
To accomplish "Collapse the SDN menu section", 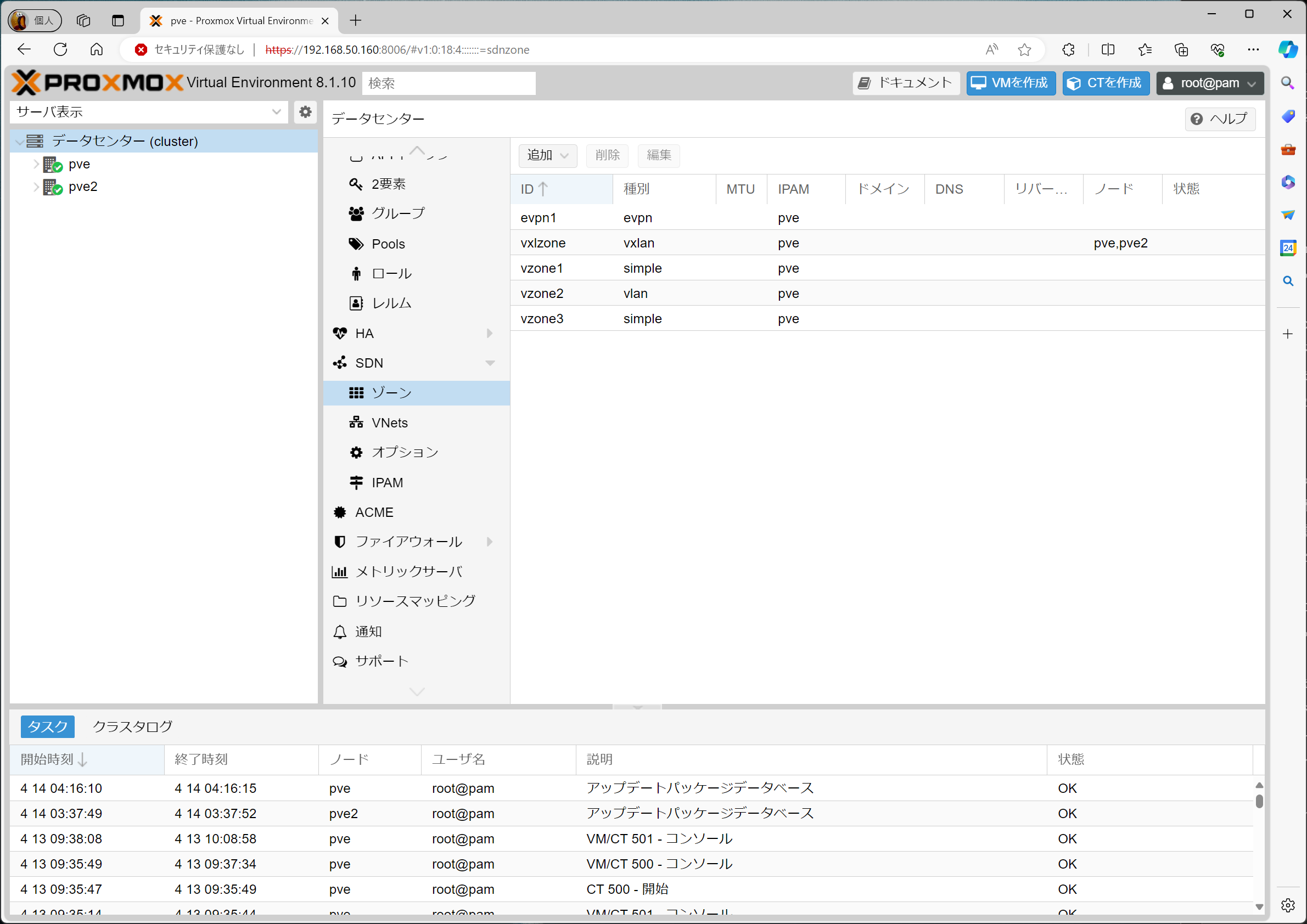I will 490,363.
